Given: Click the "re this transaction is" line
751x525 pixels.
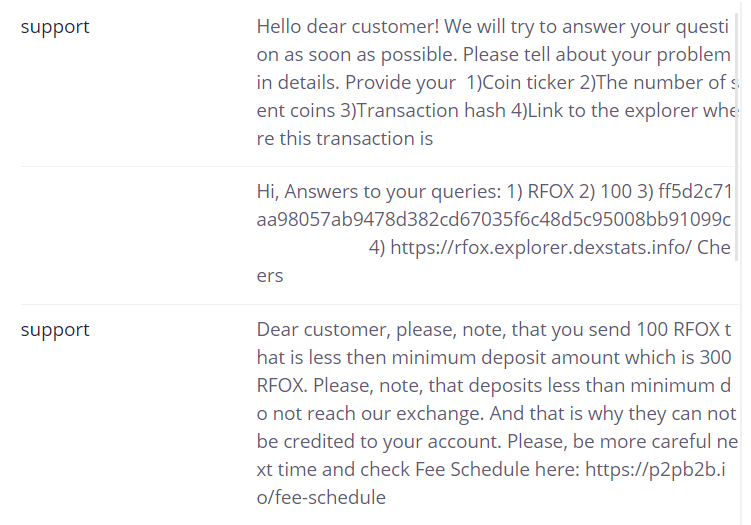Looking at the screenshot, I should tap(345, 139).
